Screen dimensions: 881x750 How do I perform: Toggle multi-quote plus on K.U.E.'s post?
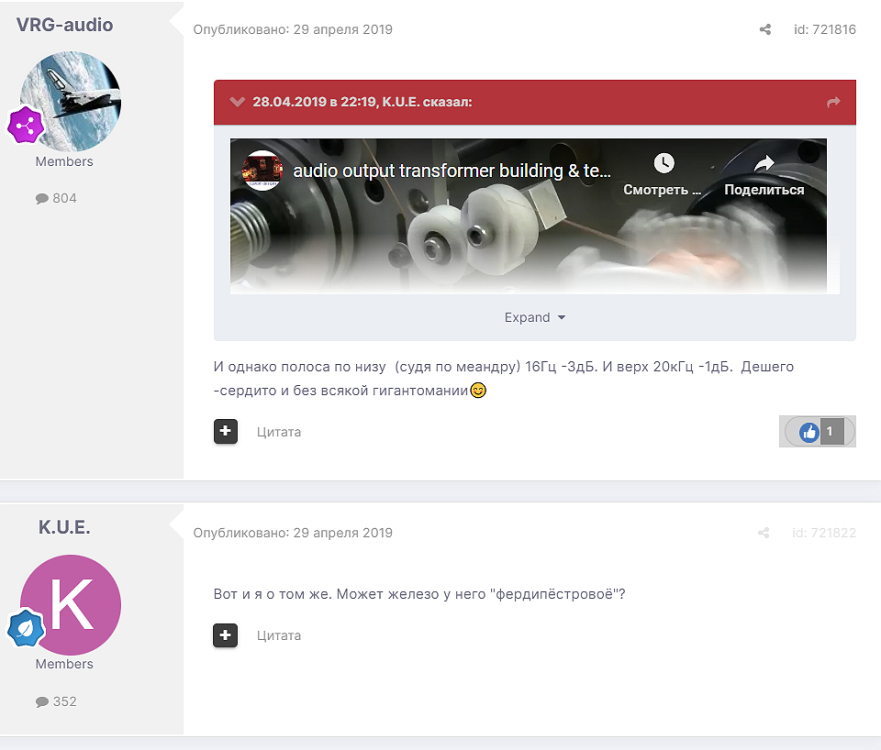pyautogui.click(x=225, y=635)
